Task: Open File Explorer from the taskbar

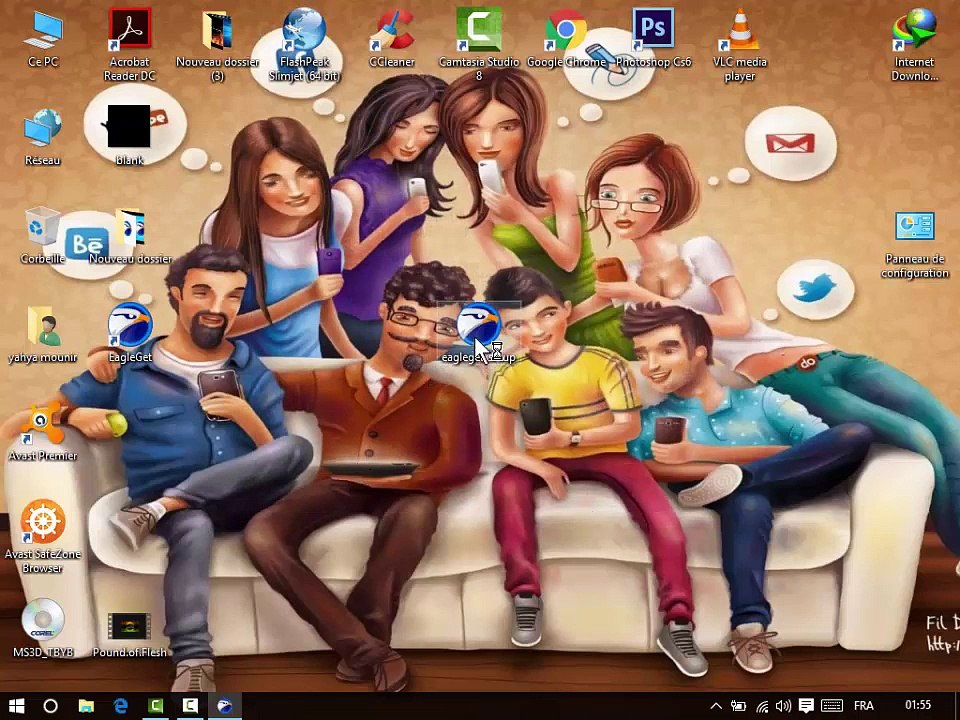Action: click(x=86, y=706)
